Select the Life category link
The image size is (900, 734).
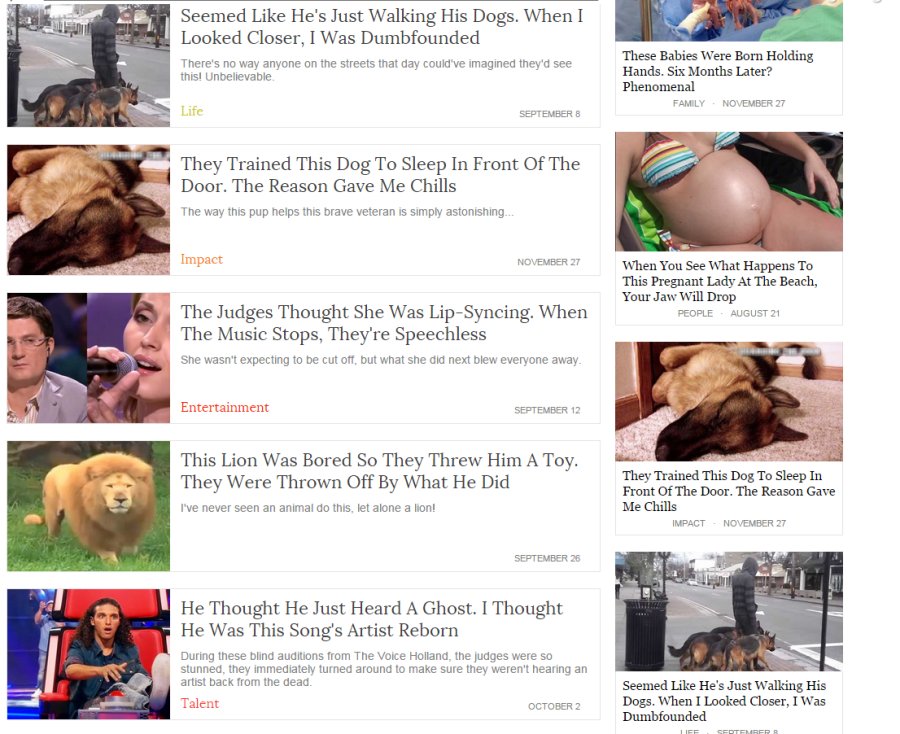(x=192, y=111)
